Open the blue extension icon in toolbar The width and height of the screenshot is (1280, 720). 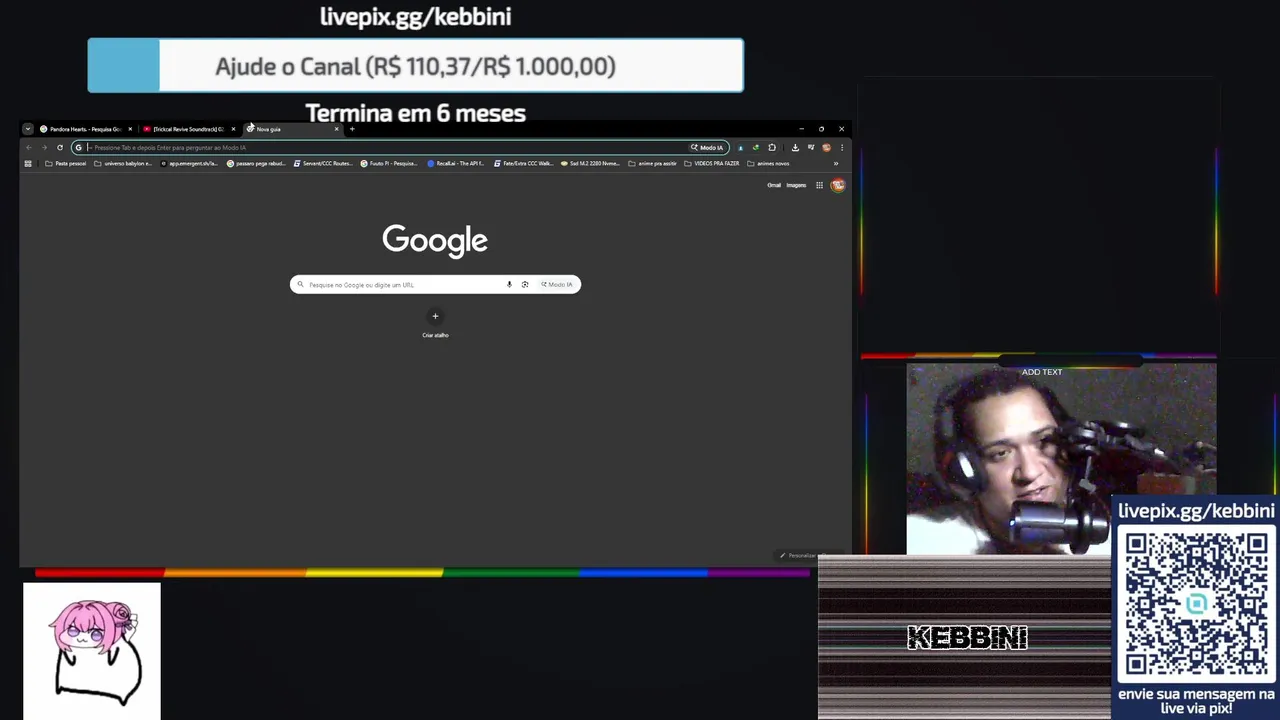(x=741, y=147)
